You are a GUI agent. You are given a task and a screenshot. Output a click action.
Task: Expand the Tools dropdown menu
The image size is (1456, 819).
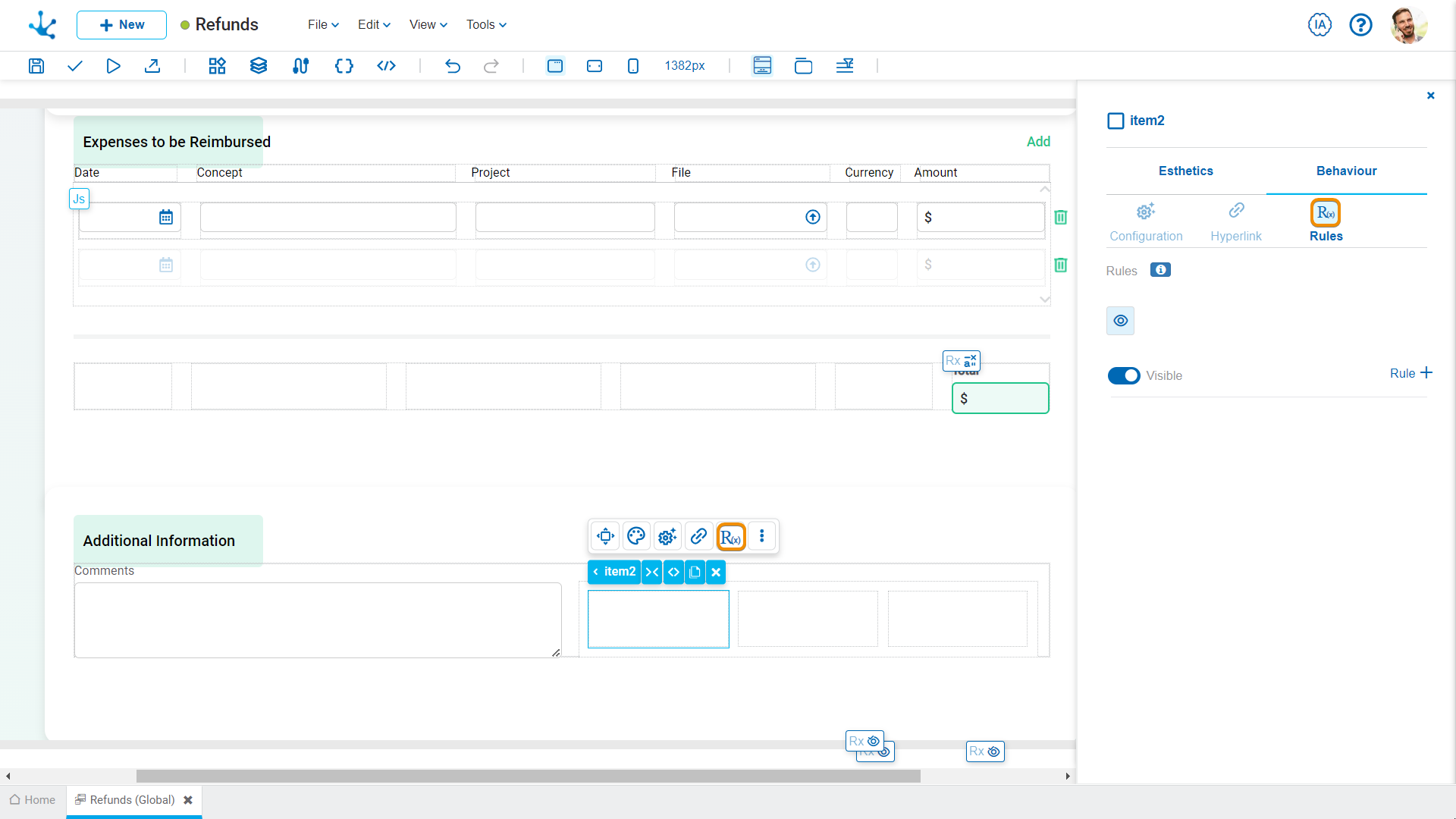click(486, 25)
